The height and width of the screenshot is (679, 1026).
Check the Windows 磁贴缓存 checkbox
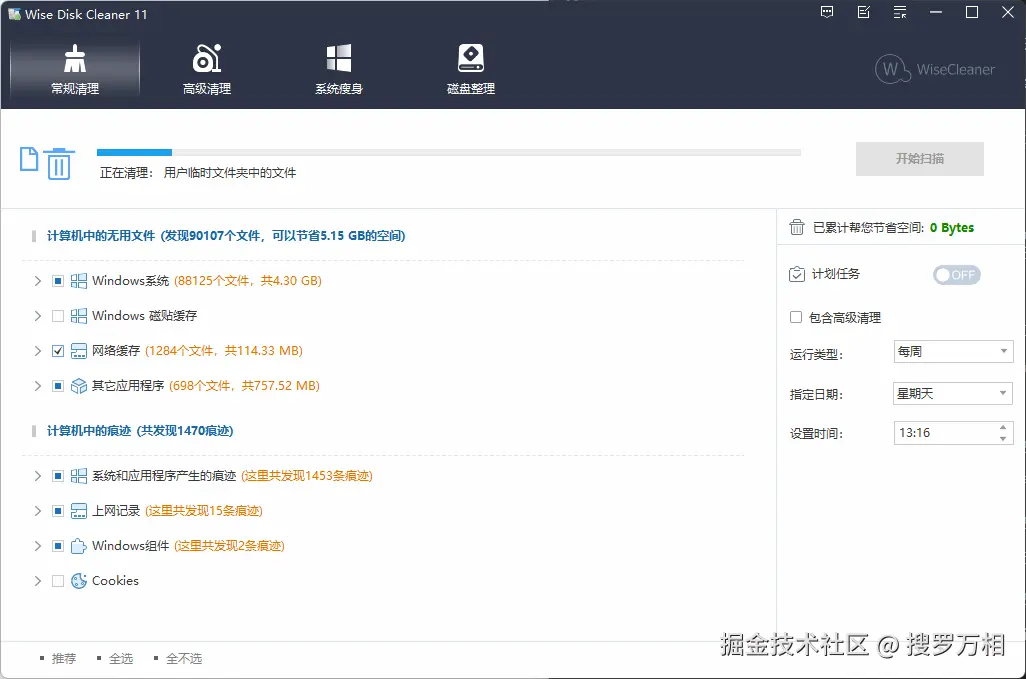(58, 316)
